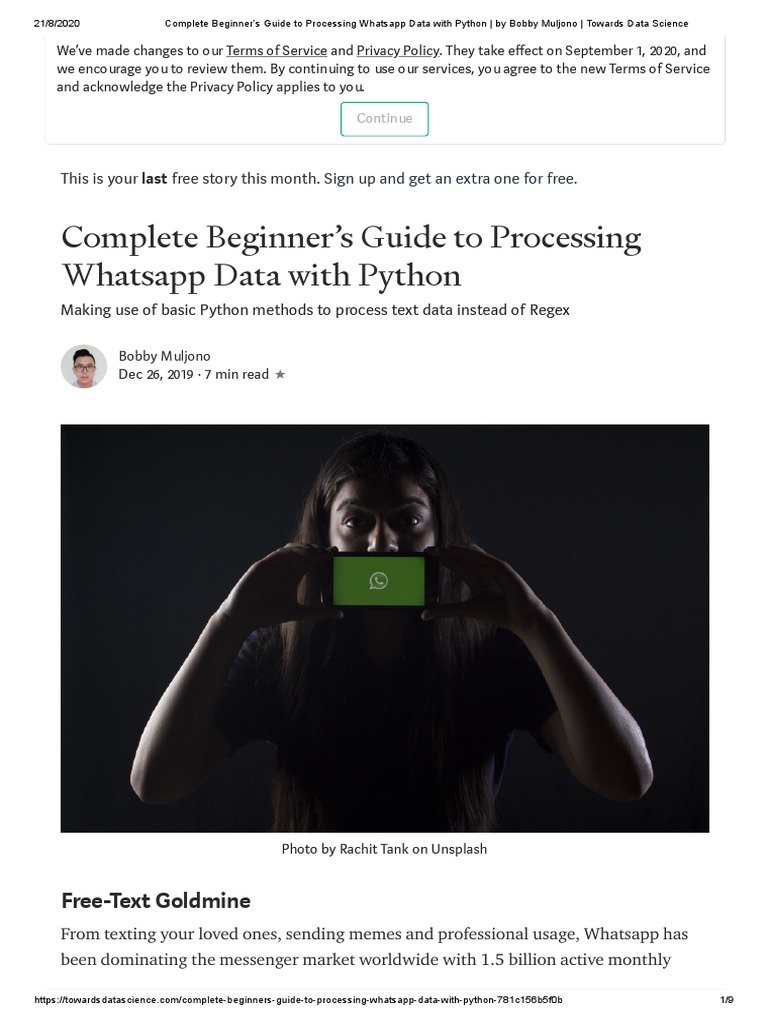This screenshot has height=1024, width=768.
Task: Click the member-only star icon
Action: [x=280, y=375]
